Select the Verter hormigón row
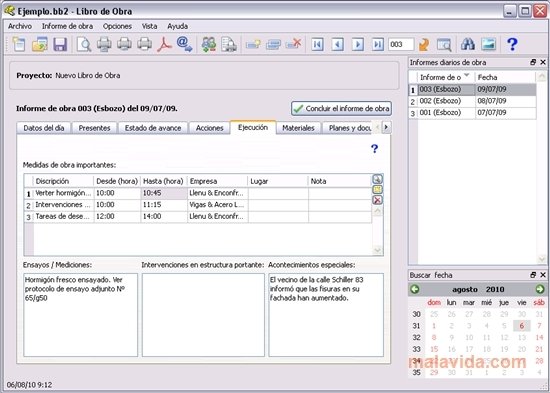Screen dimensions: 550x393 [x=198, y=193]
